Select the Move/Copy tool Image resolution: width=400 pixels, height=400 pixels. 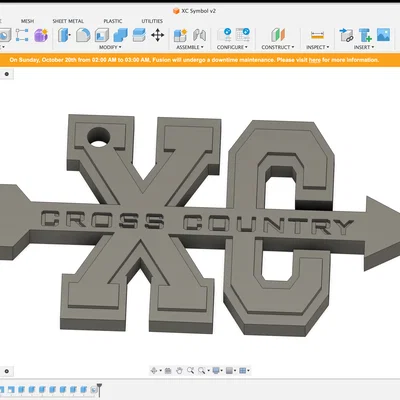click(157, 35)
